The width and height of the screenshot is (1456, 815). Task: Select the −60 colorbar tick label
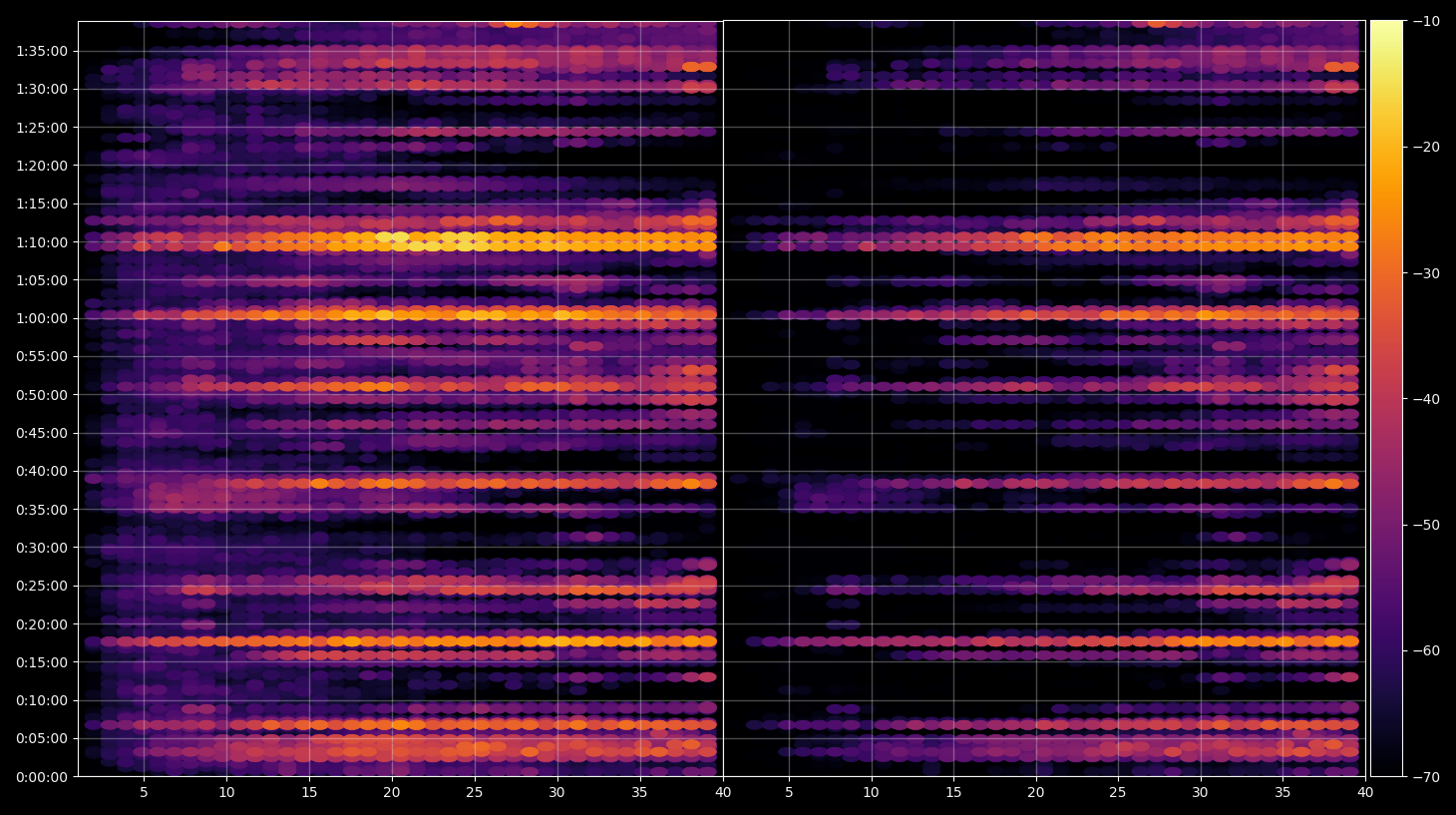[x=1425, y=650]
